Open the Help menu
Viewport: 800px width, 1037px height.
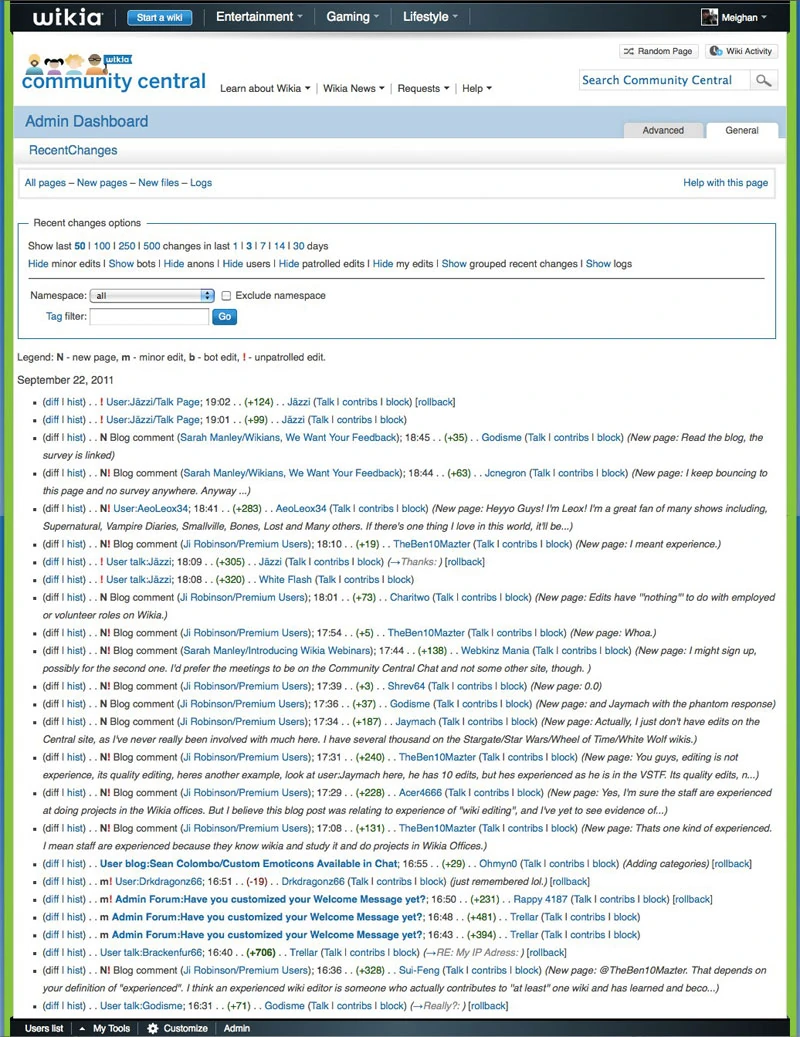coord(477,88)
